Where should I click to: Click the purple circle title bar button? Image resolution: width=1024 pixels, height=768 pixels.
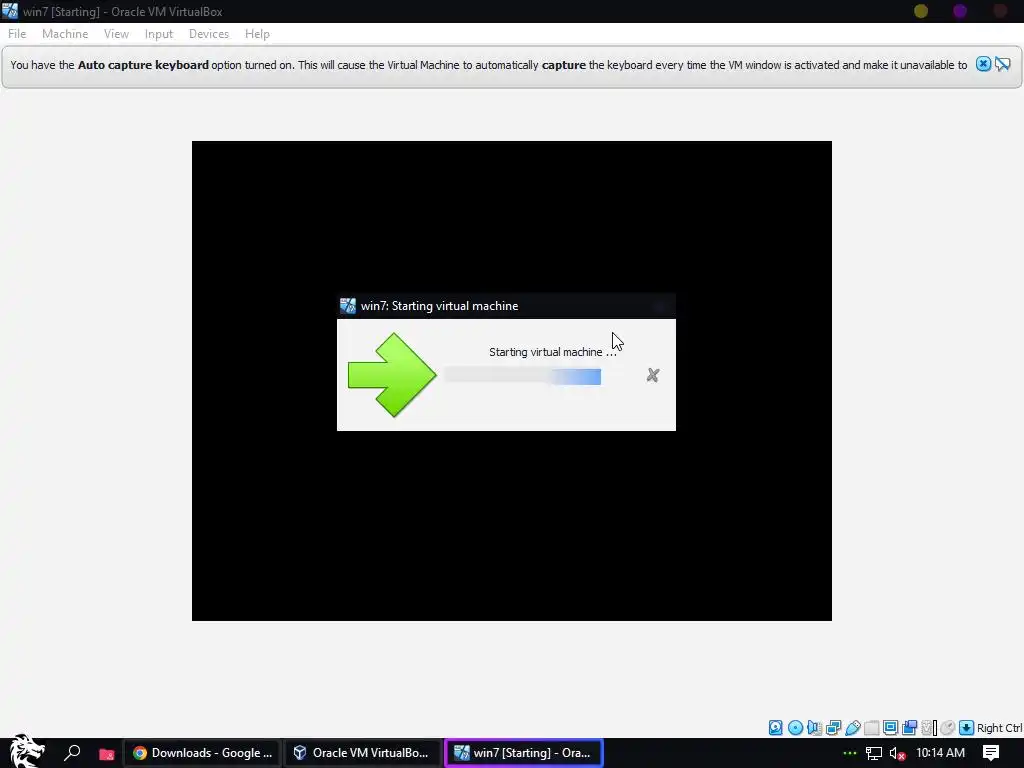pos(959,11)
